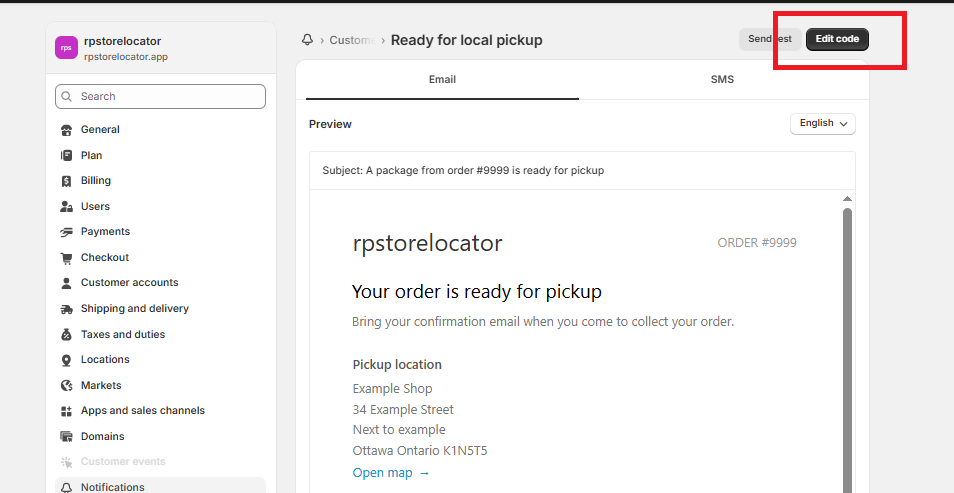Select the Users icon
Image resolution: width=954 pixels, height=493 pixels.
[67, 207]
